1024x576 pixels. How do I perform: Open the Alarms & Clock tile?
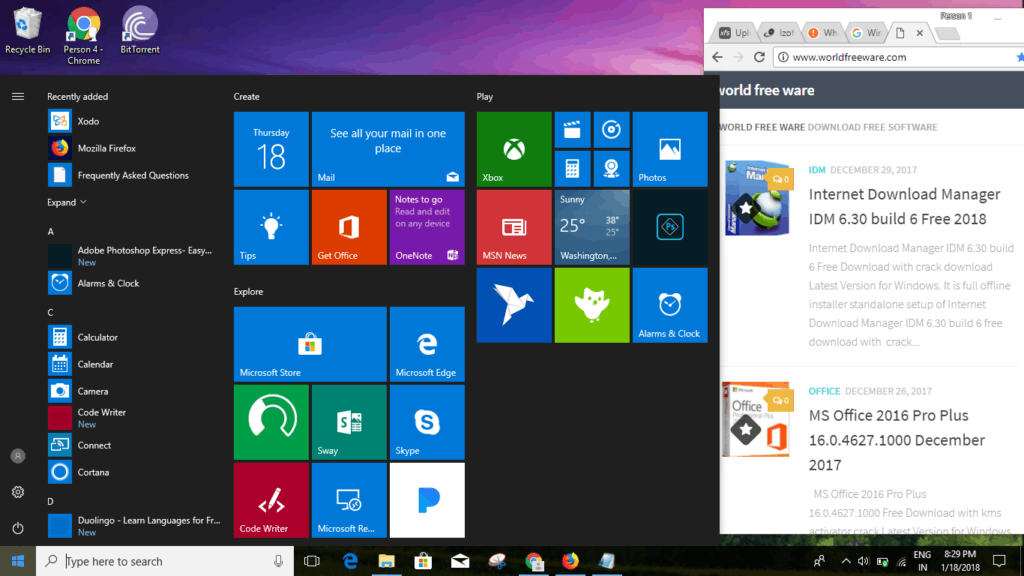(670, 305)
